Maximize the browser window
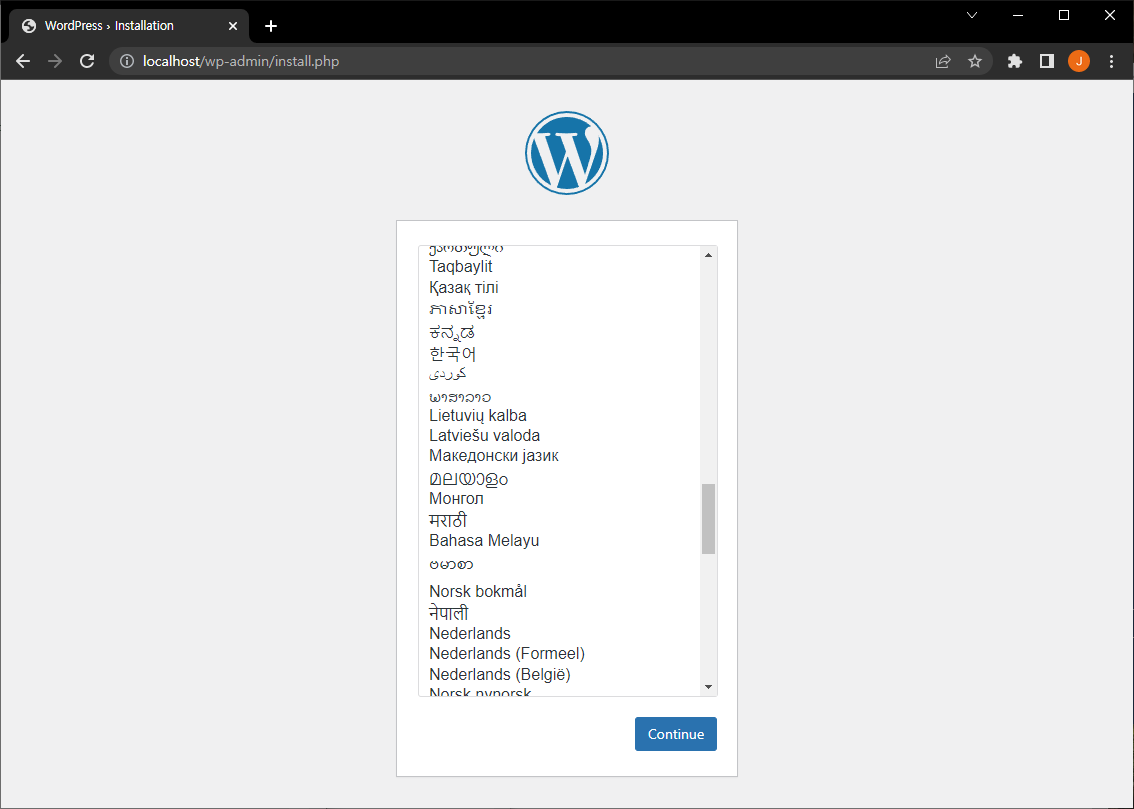This screenshot has width=1134, height=809. click(1064, 15)
